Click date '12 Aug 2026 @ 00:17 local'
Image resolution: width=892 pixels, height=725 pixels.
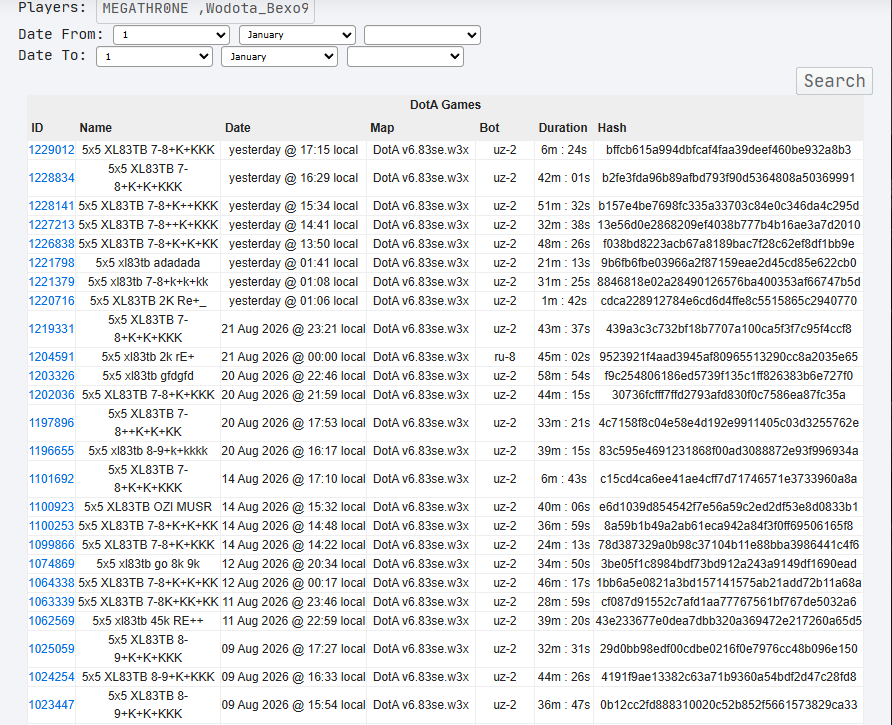pyautogui.click(x=294, y=583)
